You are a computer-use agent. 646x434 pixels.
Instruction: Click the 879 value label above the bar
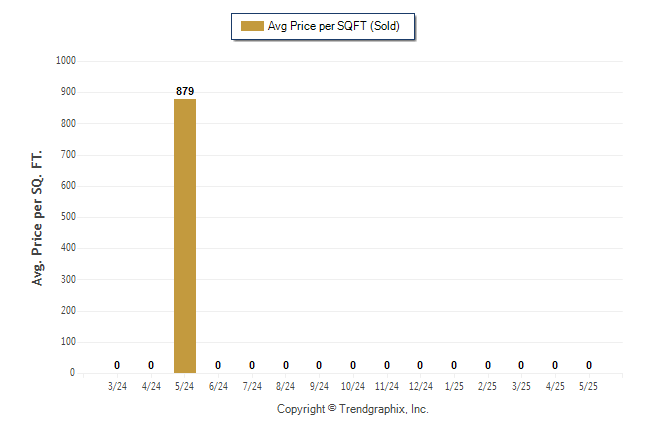pyautogui.click(x=185, y=91)
